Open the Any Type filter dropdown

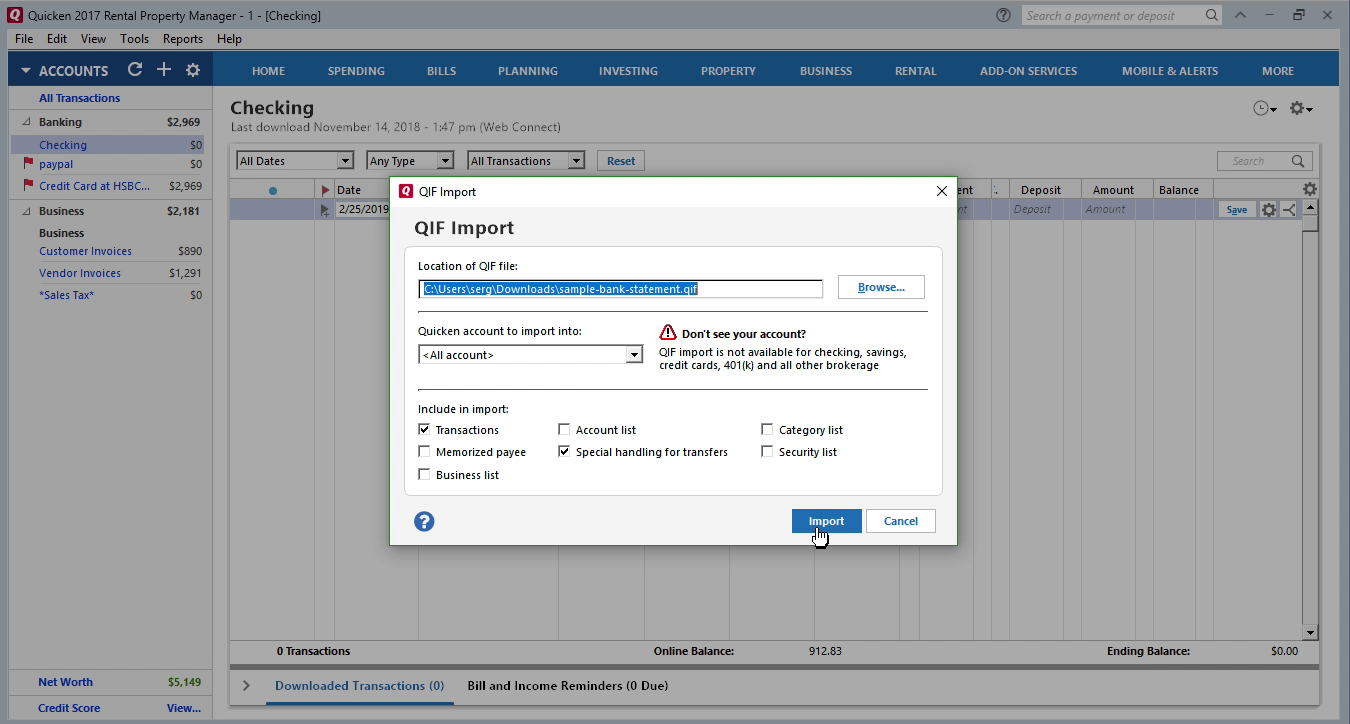coord(410,161)
